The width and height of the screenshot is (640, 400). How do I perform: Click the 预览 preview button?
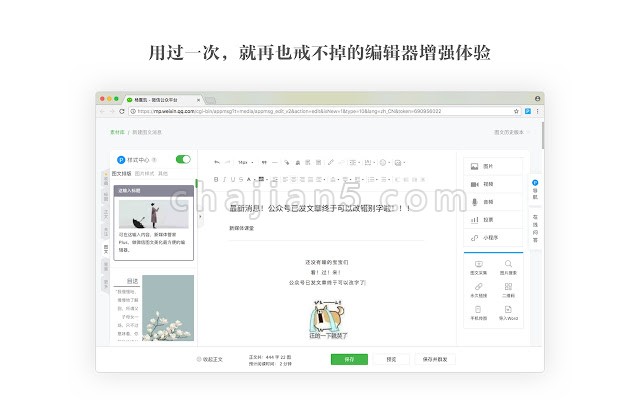click(x=391, y=359)
